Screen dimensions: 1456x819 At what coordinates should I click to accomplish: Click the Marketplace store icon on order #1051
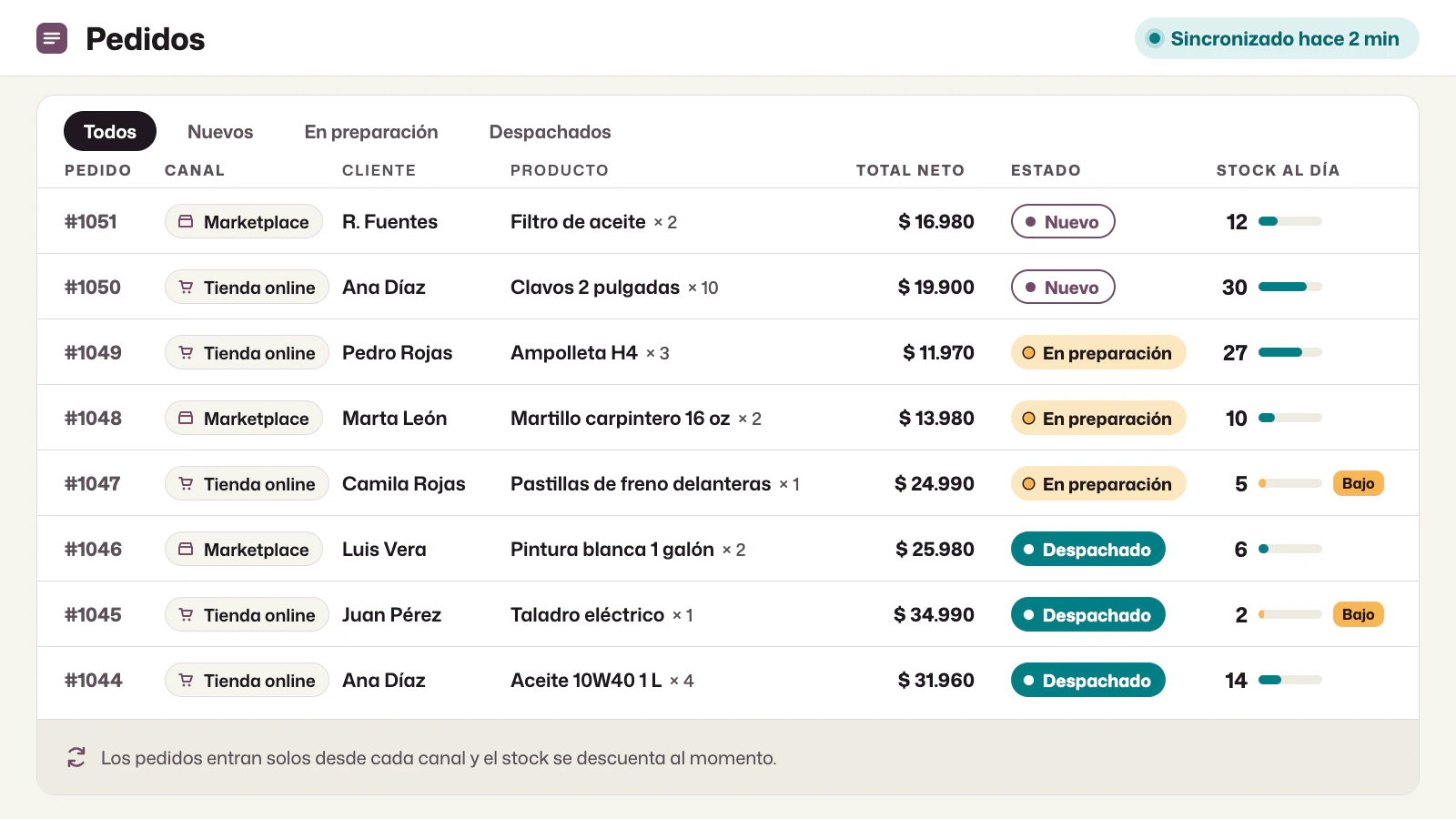186,221
